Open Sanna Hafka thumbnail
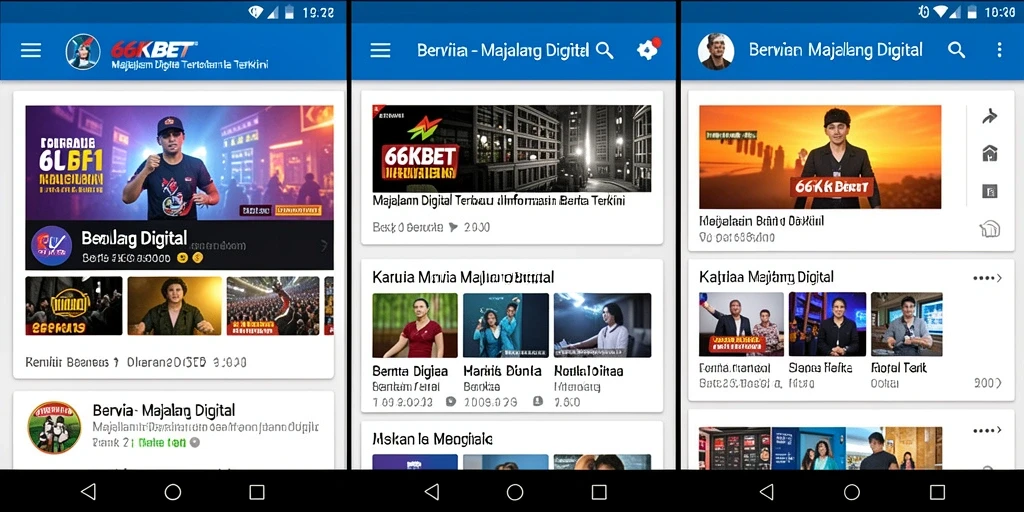This screenshot has width=1024, height=512. pyautogui.click(x=827, y=324)
